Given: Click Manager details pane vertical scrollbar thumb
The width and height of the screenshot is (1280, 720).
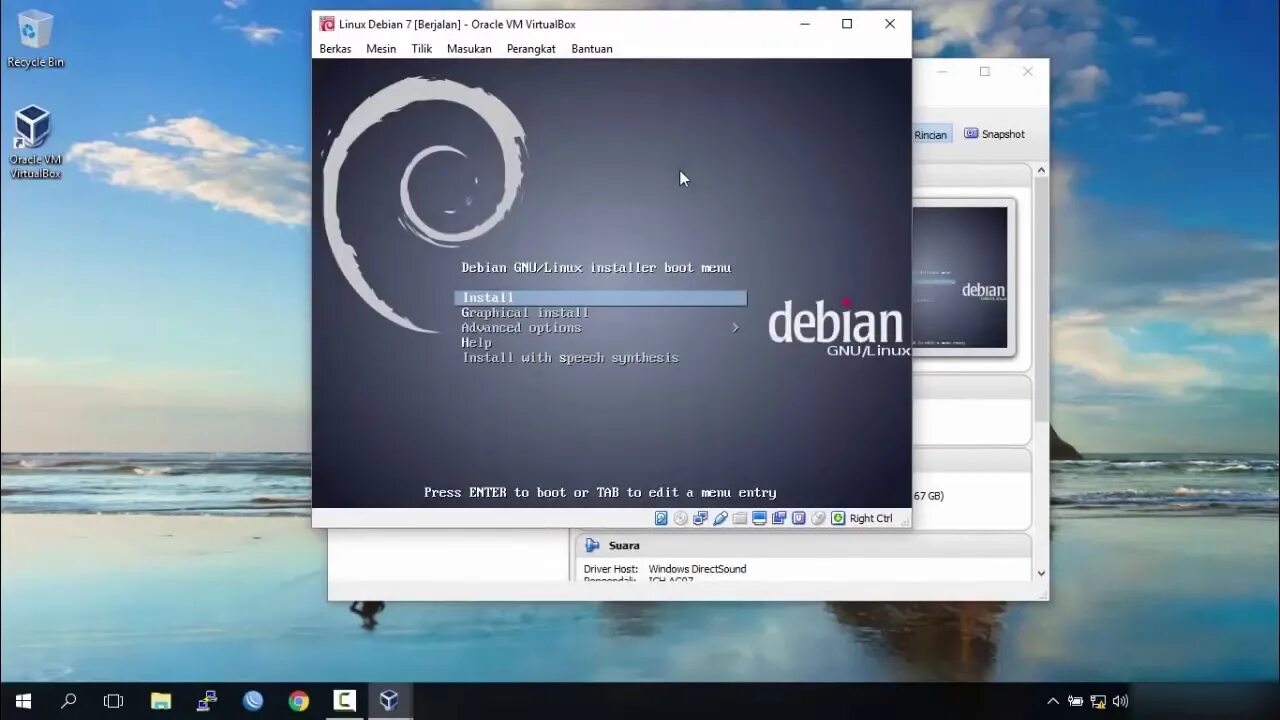Looking at the screenshot, I should (x=1041, y=300).
